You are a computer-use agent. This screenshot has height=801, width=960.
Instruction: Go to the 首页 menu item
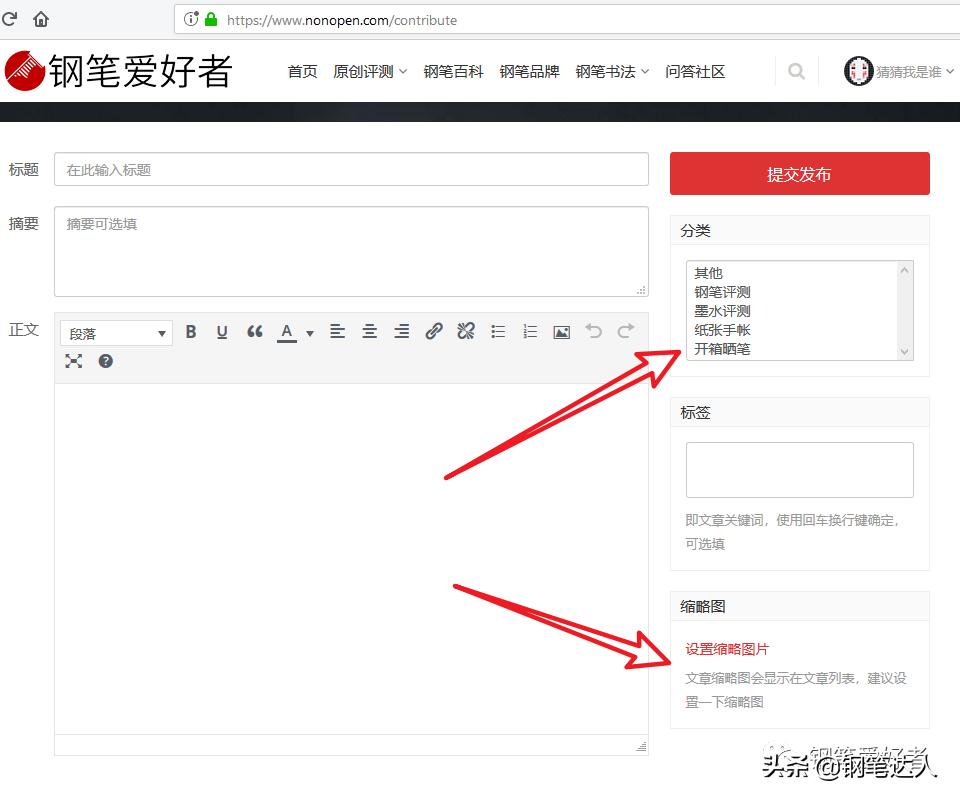coord(302,71)
